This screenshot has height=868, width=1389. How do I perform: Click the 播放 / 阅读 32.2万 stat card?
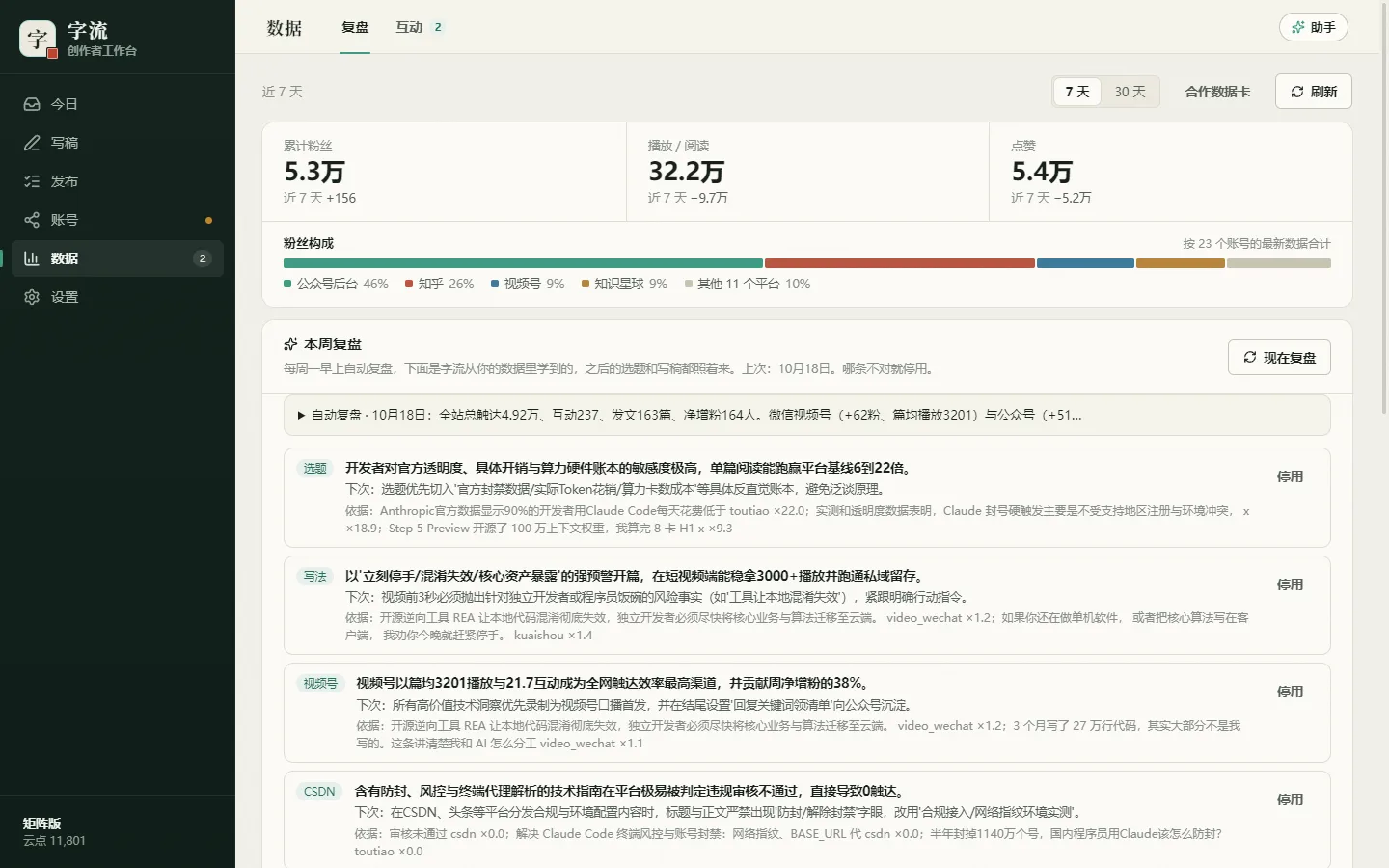coord(807,172)
